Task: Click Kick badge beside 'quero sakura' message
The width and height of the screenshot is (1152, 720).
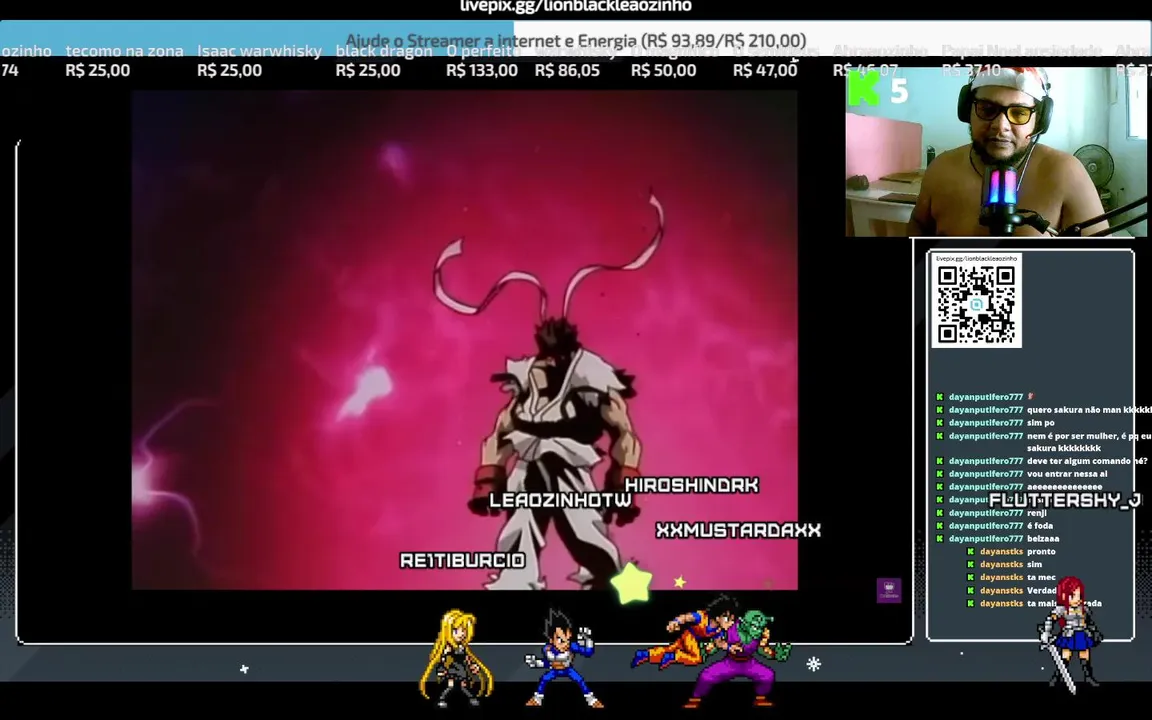Action: [939, 410]
